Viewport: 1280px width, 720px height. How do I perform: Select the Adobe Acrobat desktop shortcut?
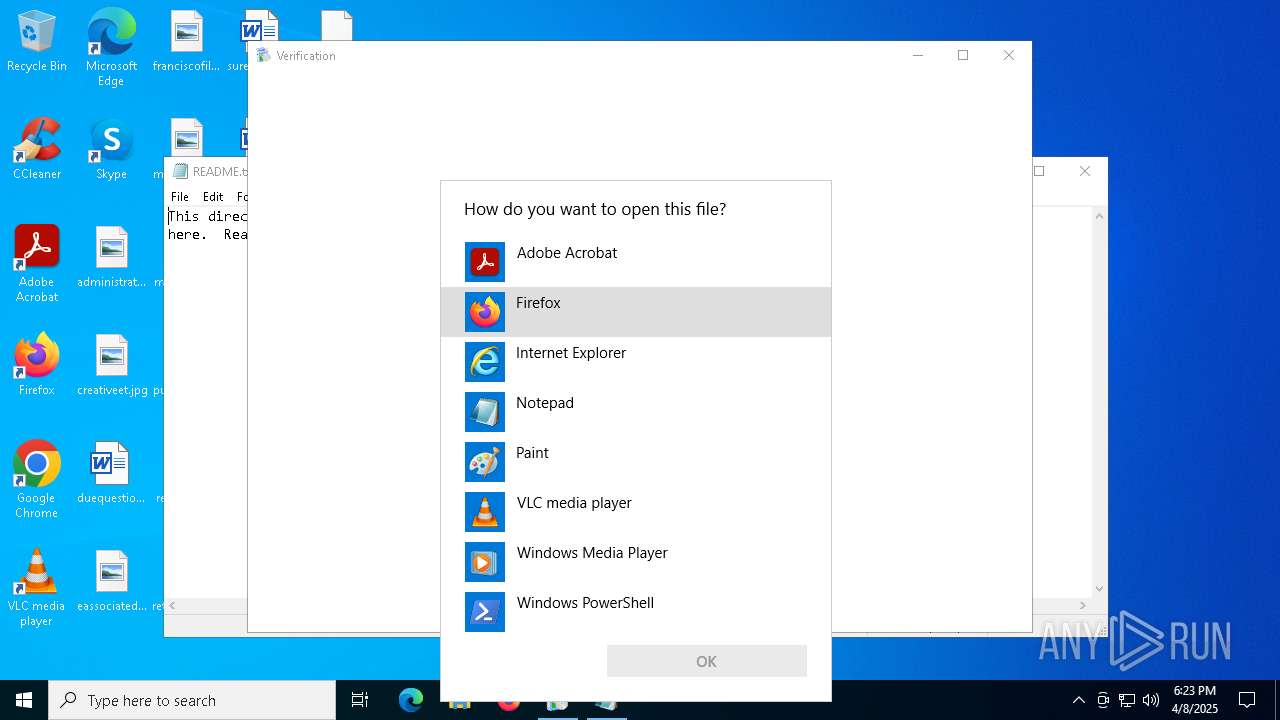(37, 264)
